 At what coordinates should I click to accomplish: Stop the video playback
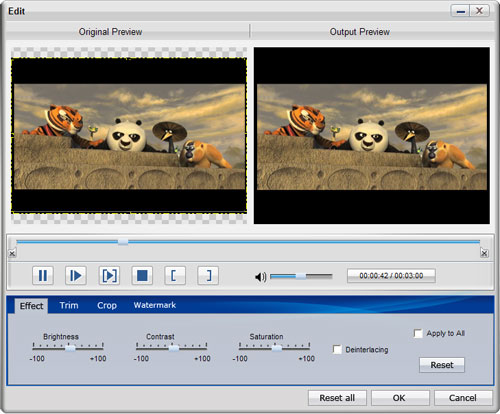click(x=142, y=276)
